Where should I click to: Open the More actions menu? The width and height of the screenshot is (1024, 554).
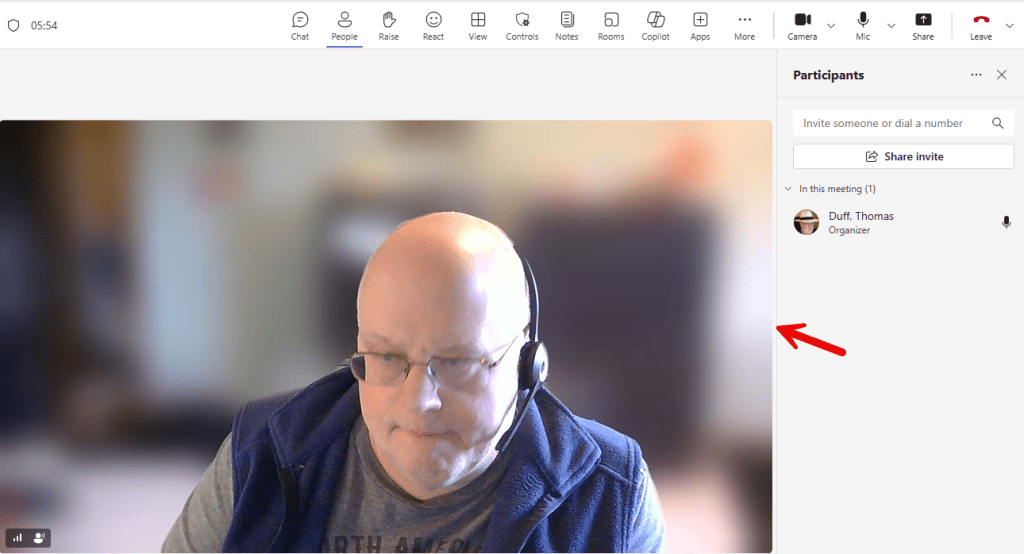744,25
